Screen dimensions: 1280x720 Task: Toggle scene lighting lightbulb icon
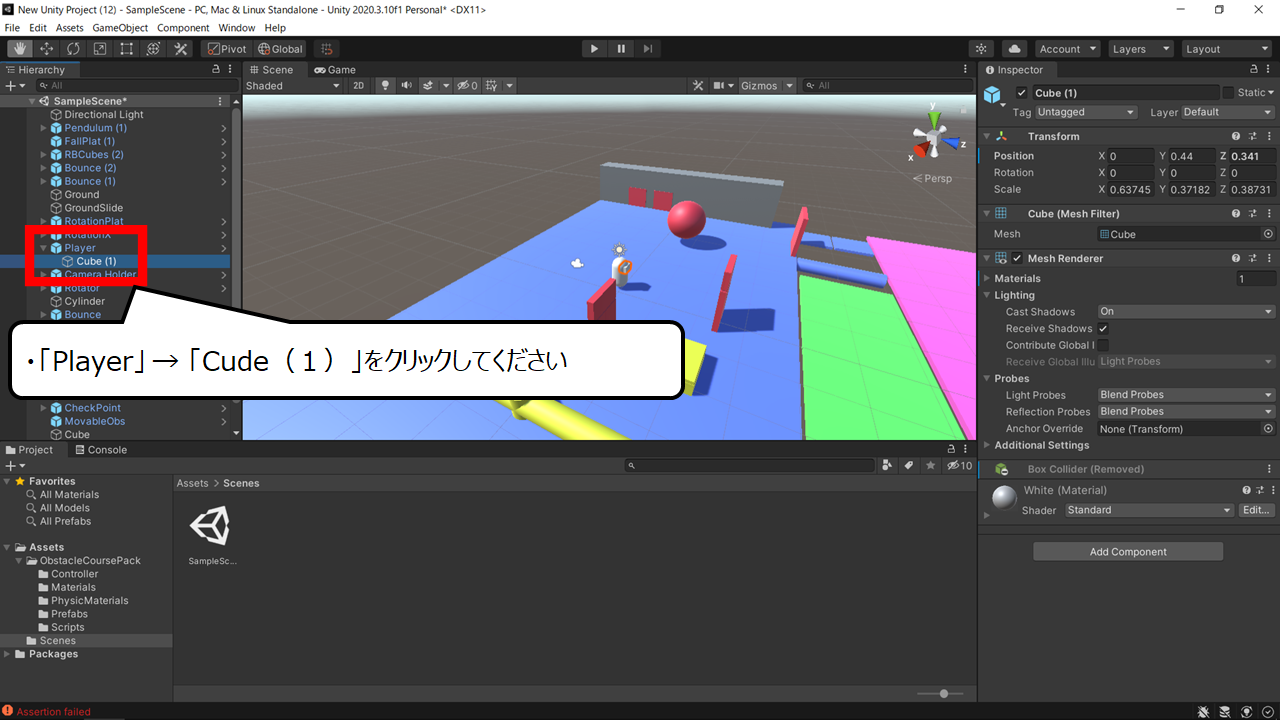385,86
